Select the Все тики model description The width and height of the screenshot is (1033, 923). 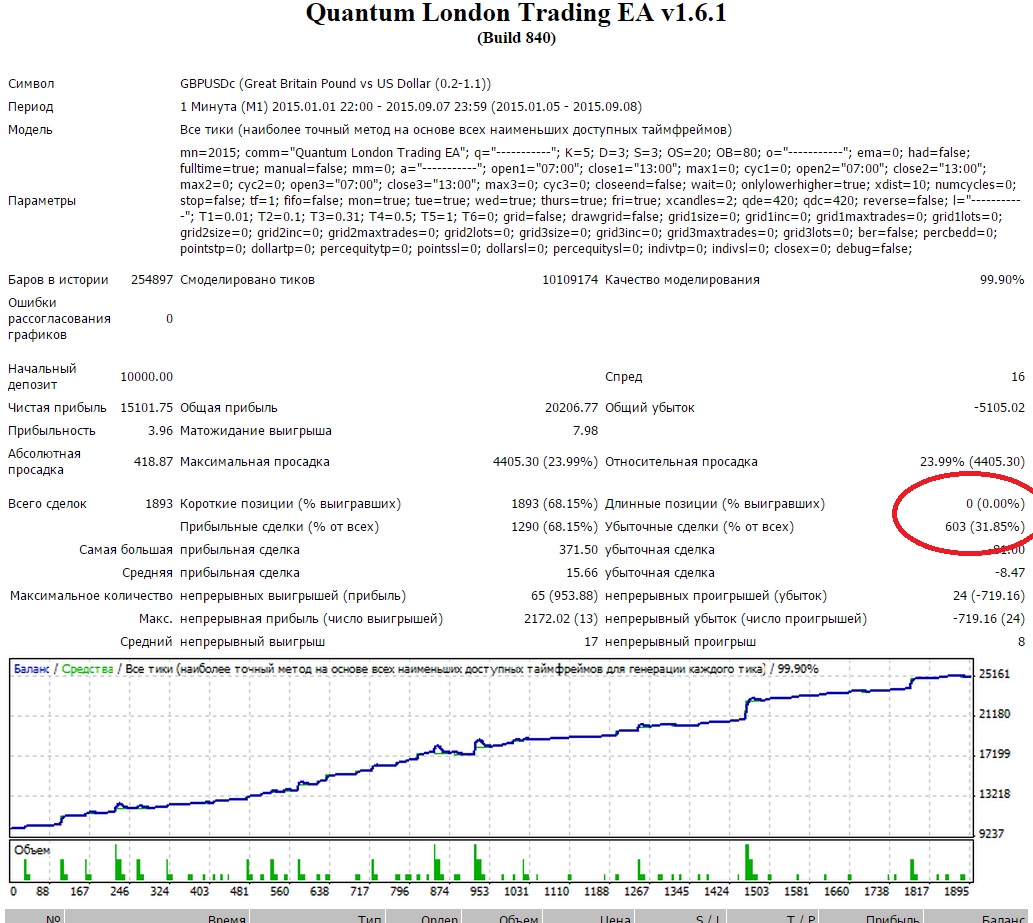(x=456, y=130)
